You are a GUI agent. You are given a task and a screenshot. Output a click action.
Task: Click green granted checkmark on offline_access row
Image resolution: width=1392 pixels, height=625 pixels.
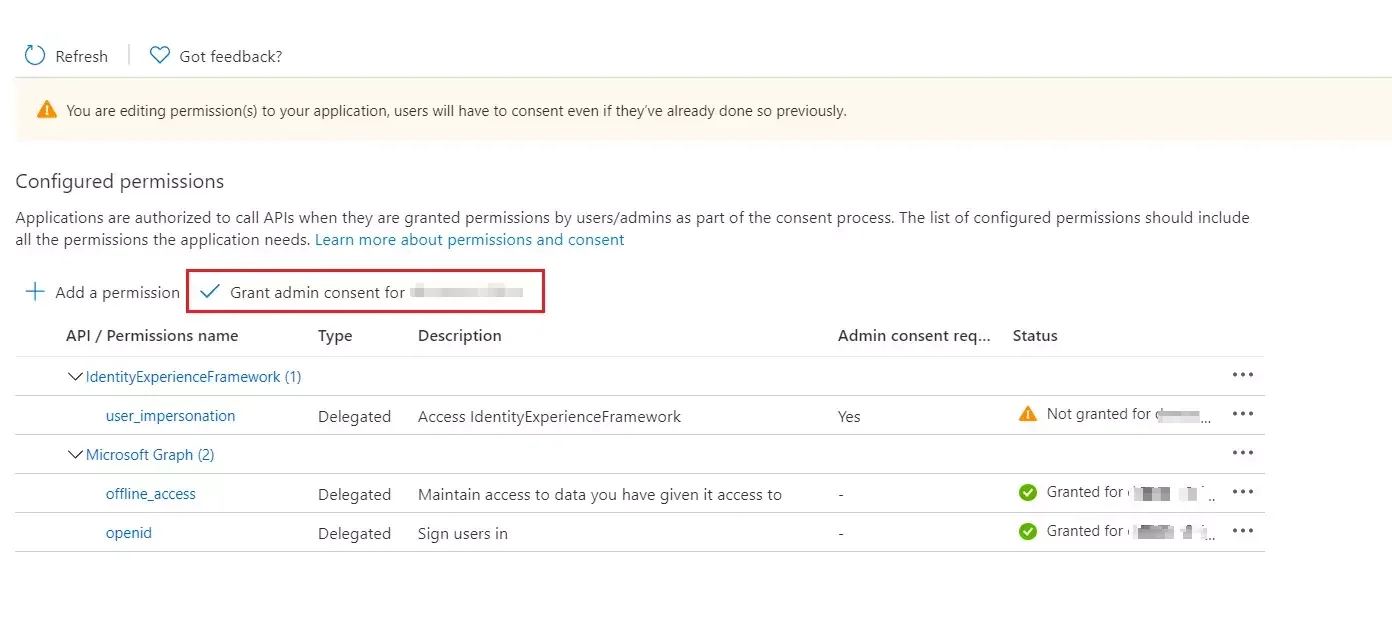point(1028,491)
